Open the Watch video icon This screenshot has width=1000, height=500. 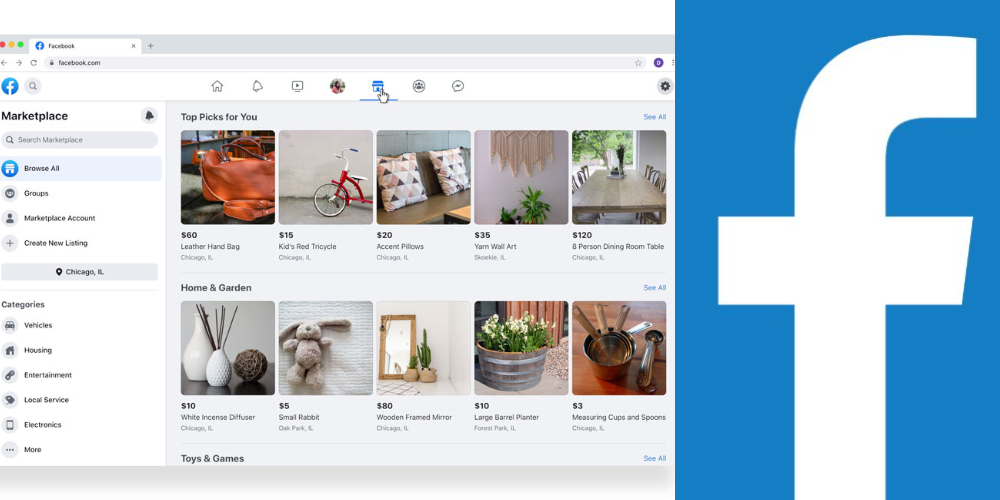click(297, 86)
